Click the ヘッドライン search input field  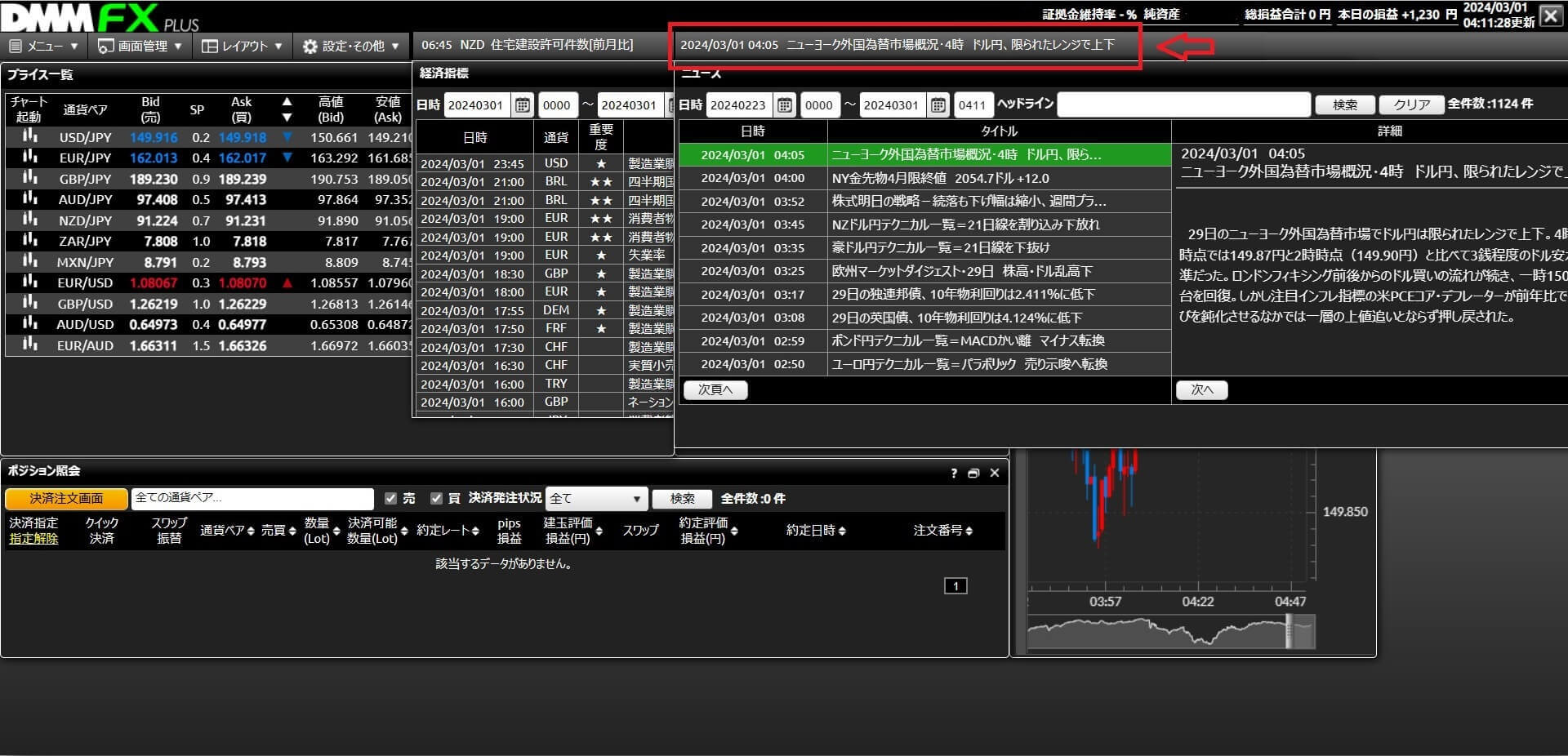coord(1183,105)
